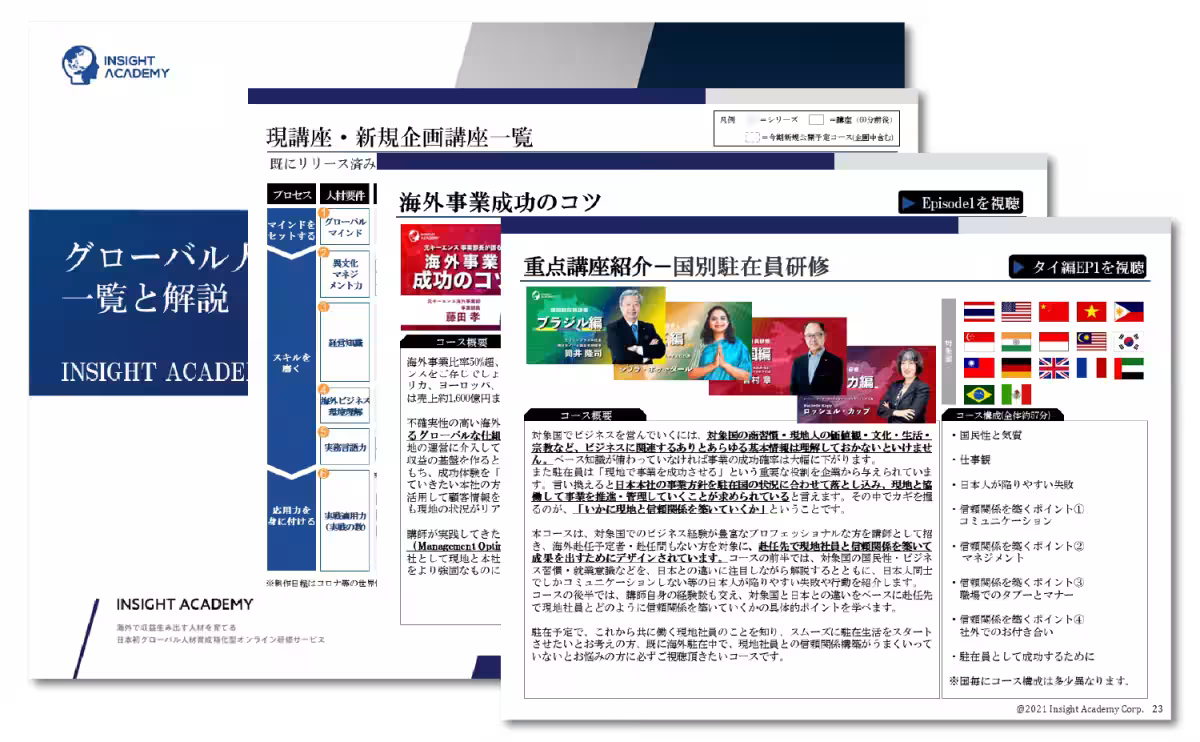1200x742 pixels.
Task: Click '信頼関係を築くポイント① コミュニケーション'
Action: pyautogui.click(x=1017, y=515)
